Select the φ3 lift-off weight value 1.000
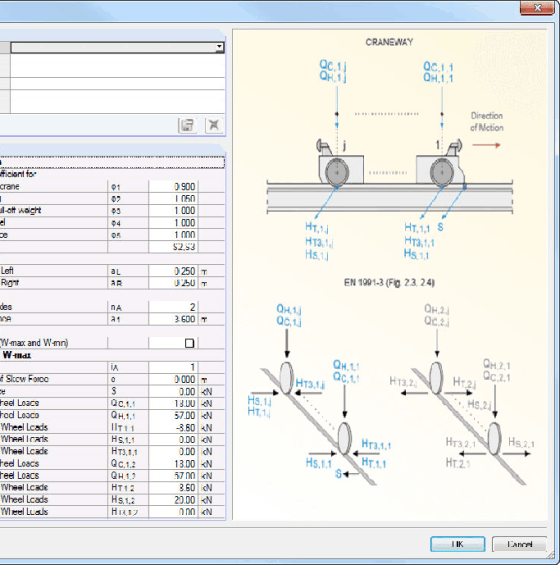 click(173, 210)
